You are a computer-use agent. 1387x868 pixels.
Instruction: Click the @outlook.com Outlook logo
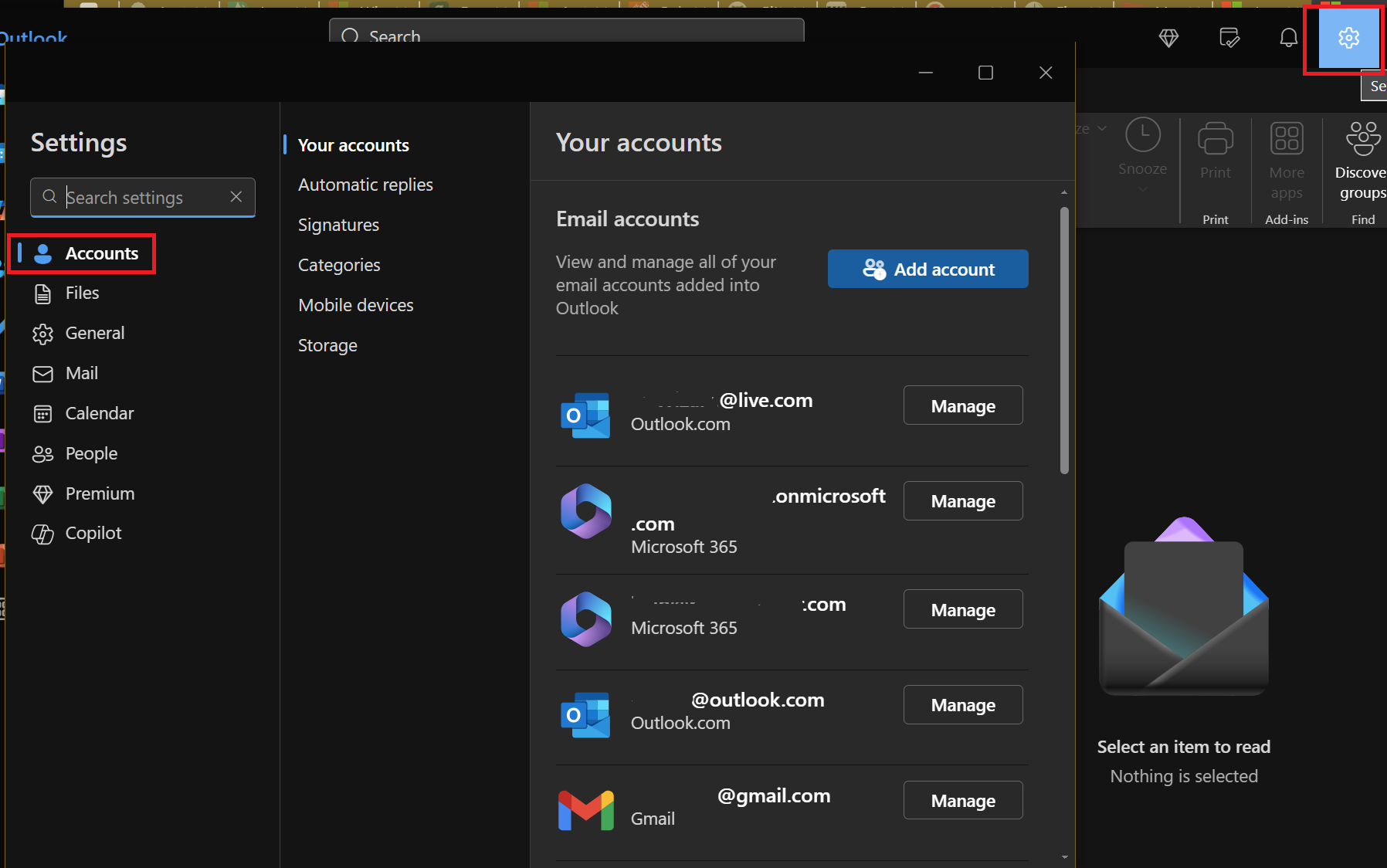tap(585, 714)
